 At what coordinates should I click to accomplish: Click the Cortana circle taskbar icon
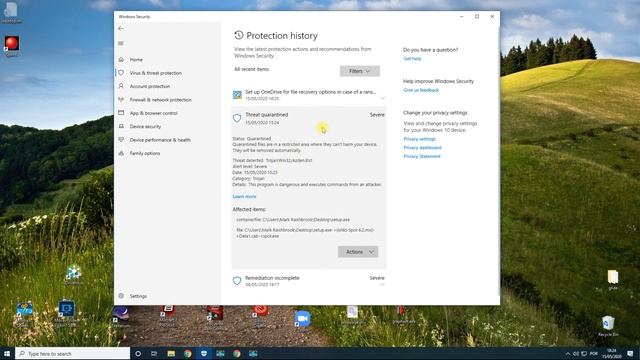pyautogui.click(x=138, y=353)
